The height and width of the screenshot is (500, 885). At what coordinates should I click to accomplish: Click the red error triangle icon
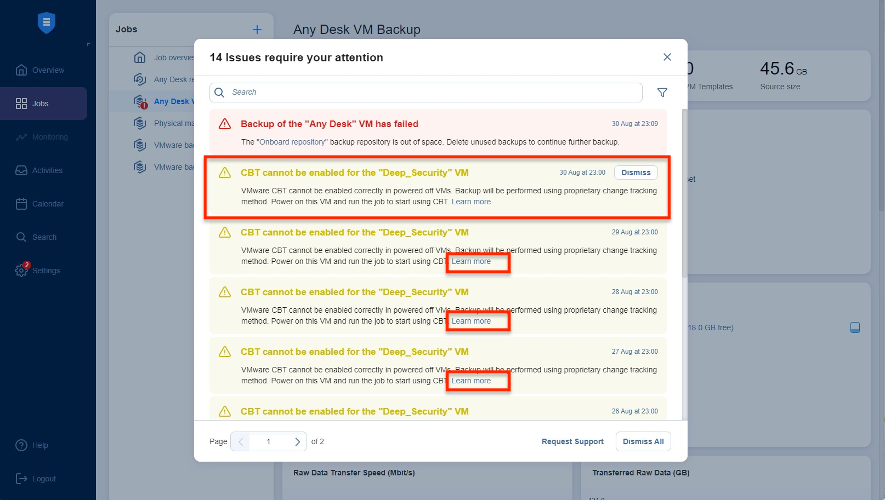point(225,124)
